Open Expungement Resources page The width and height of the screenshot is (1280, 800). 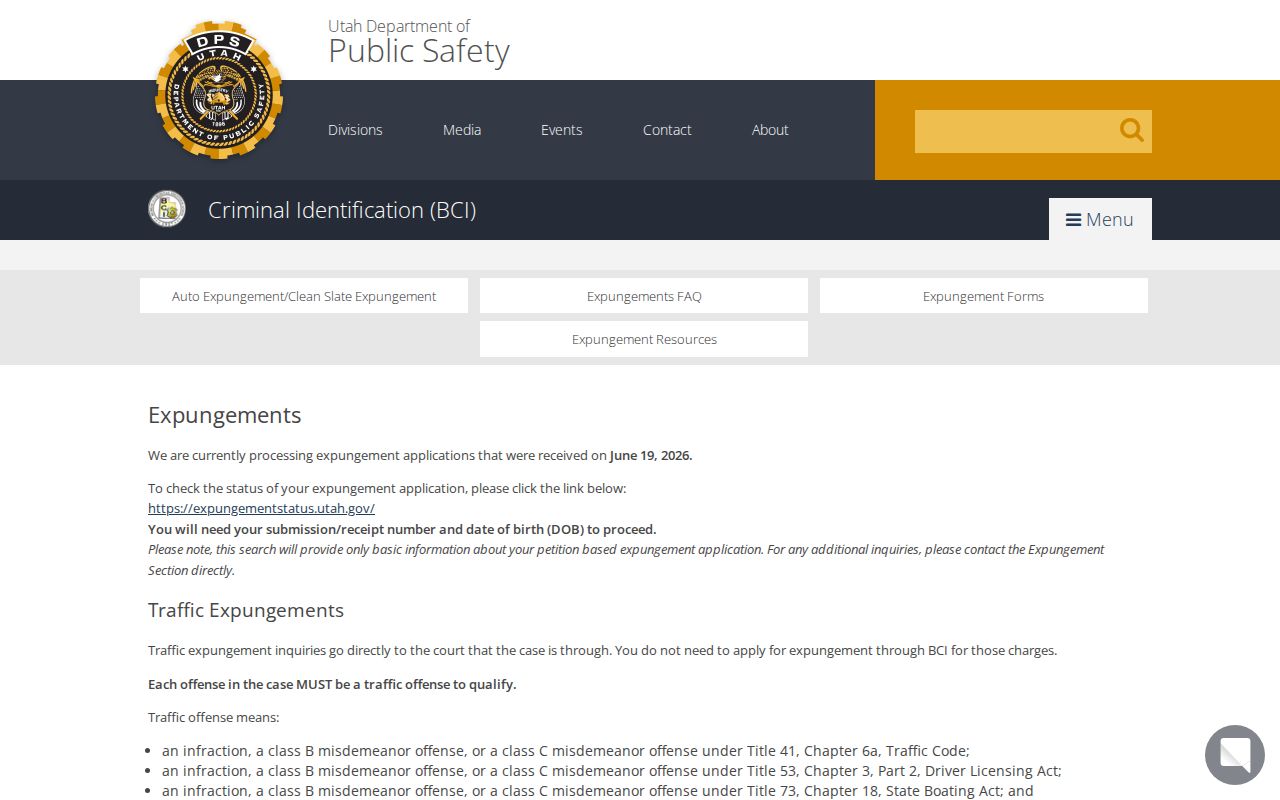[644, 339]
